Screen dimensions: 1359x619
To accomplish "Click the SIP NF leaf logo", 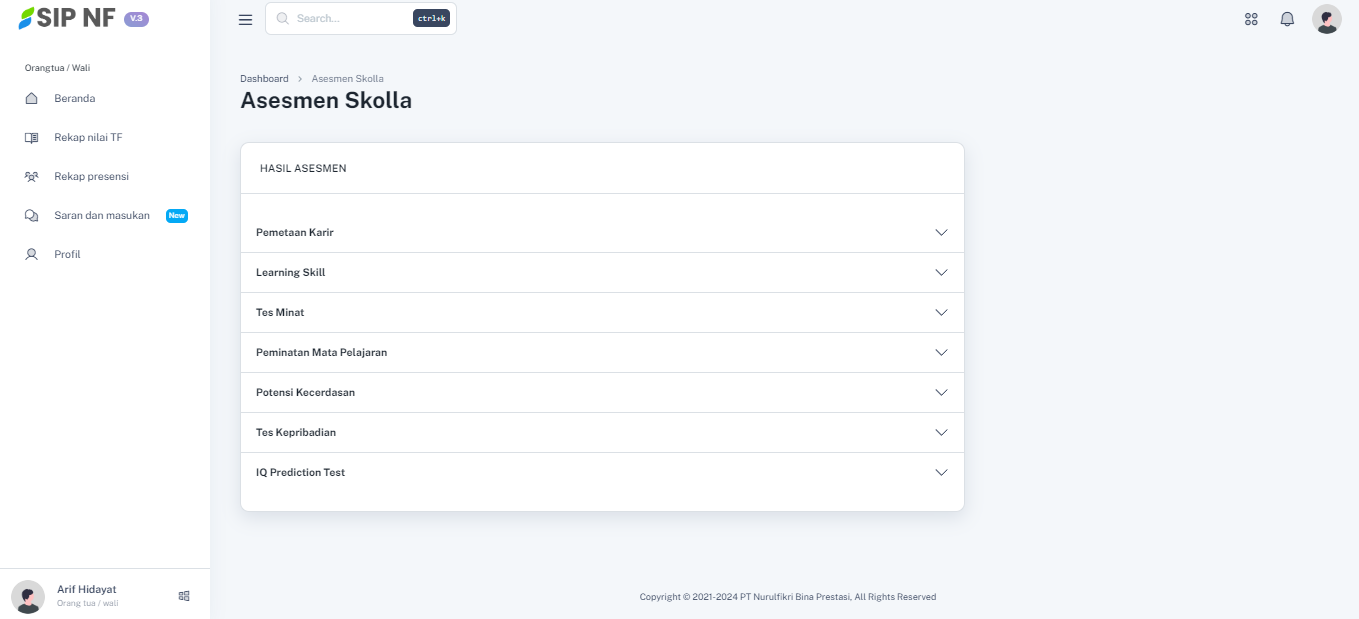I will [x=26, y=18].
